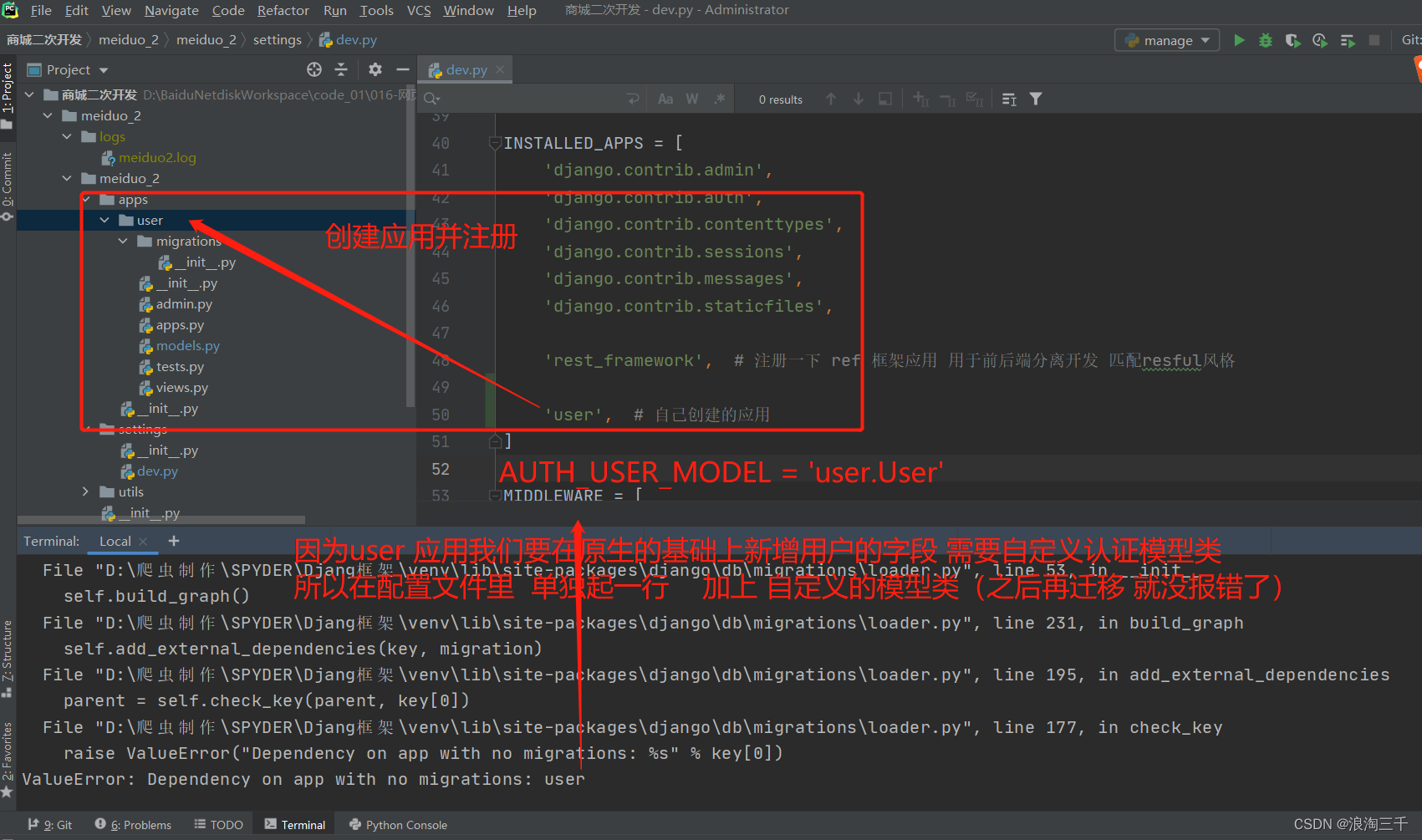Open the Terminal tool window button

pos(295,824)
